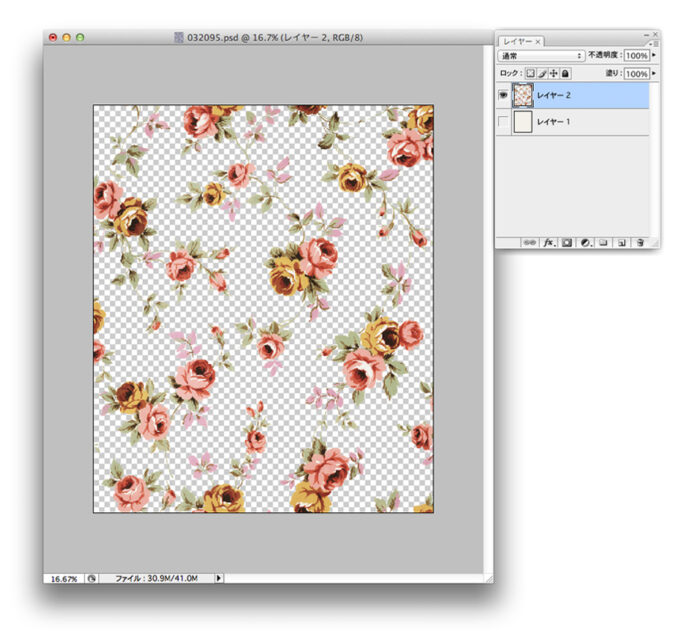This screenshot has height=644, width=700.
Task: Toggle lock transparent pixels
Action: point(530,74)
